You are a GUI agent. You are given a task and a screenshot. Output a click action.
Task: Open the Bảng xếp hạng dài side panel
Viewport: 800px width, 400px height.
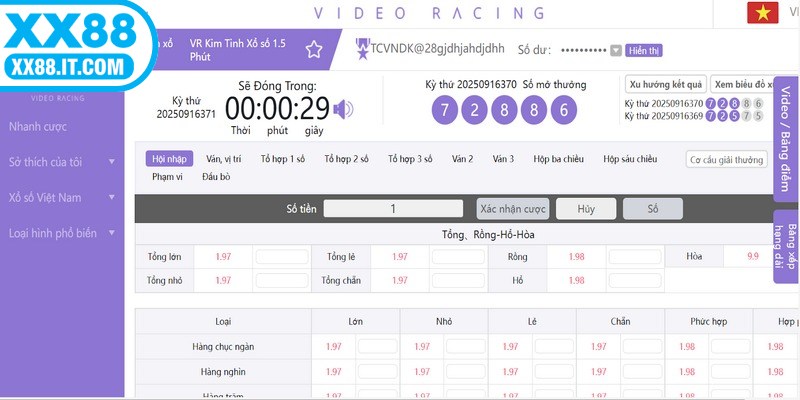click(785, 247)
